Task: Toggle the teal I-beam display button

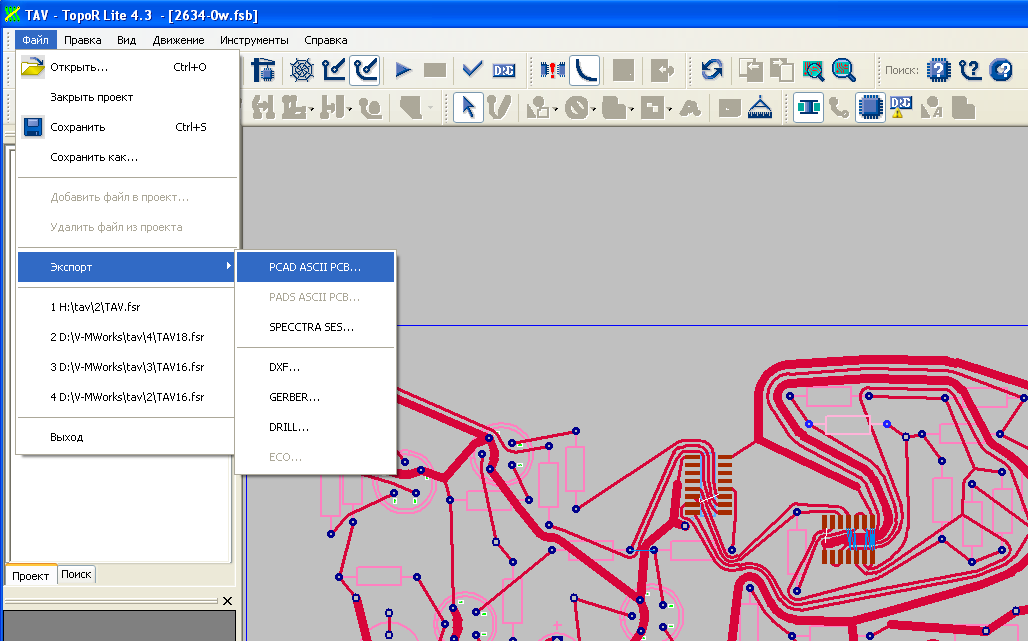Action: (808, 107)
